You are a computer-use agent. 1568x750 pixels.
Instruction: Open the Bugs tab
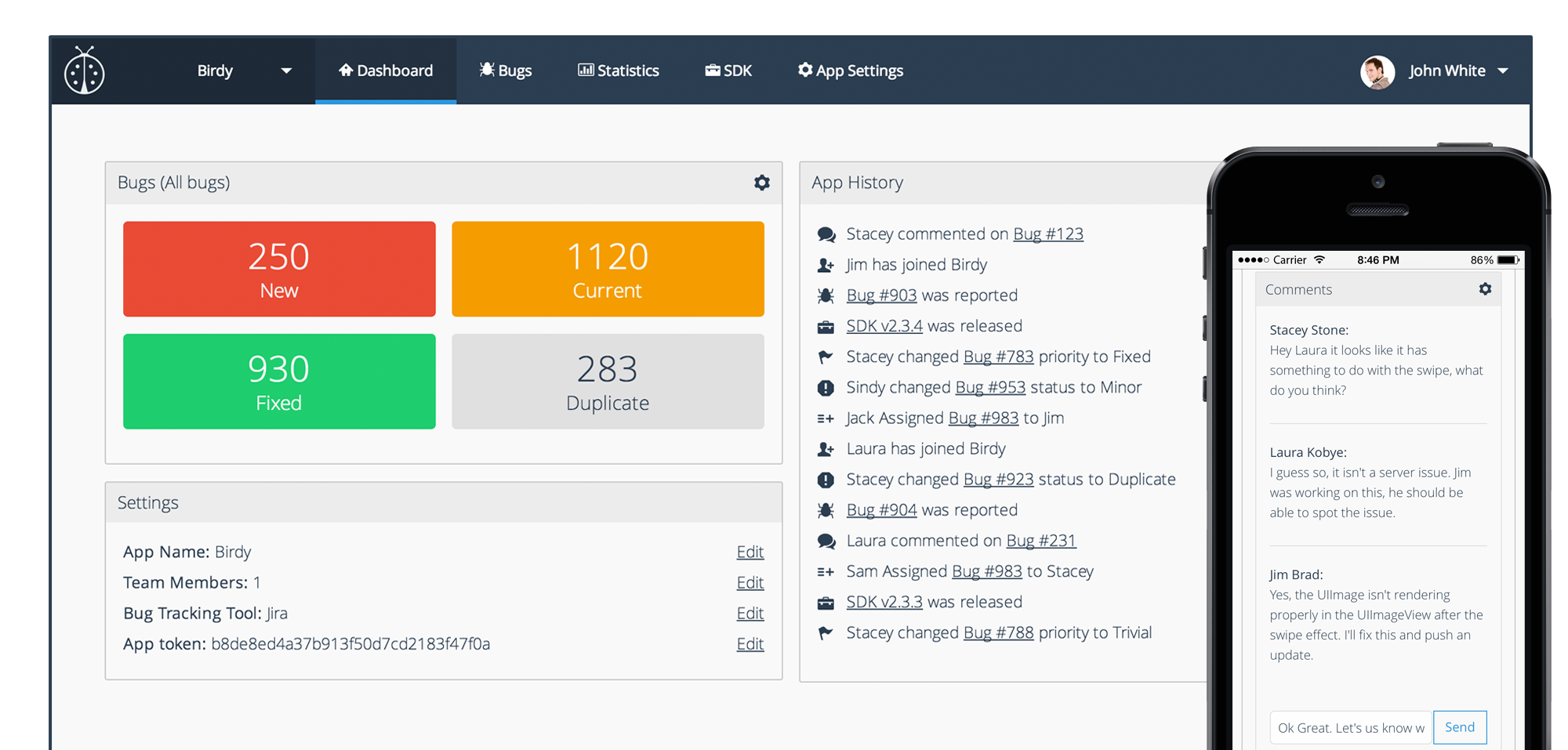pos(506,71)
